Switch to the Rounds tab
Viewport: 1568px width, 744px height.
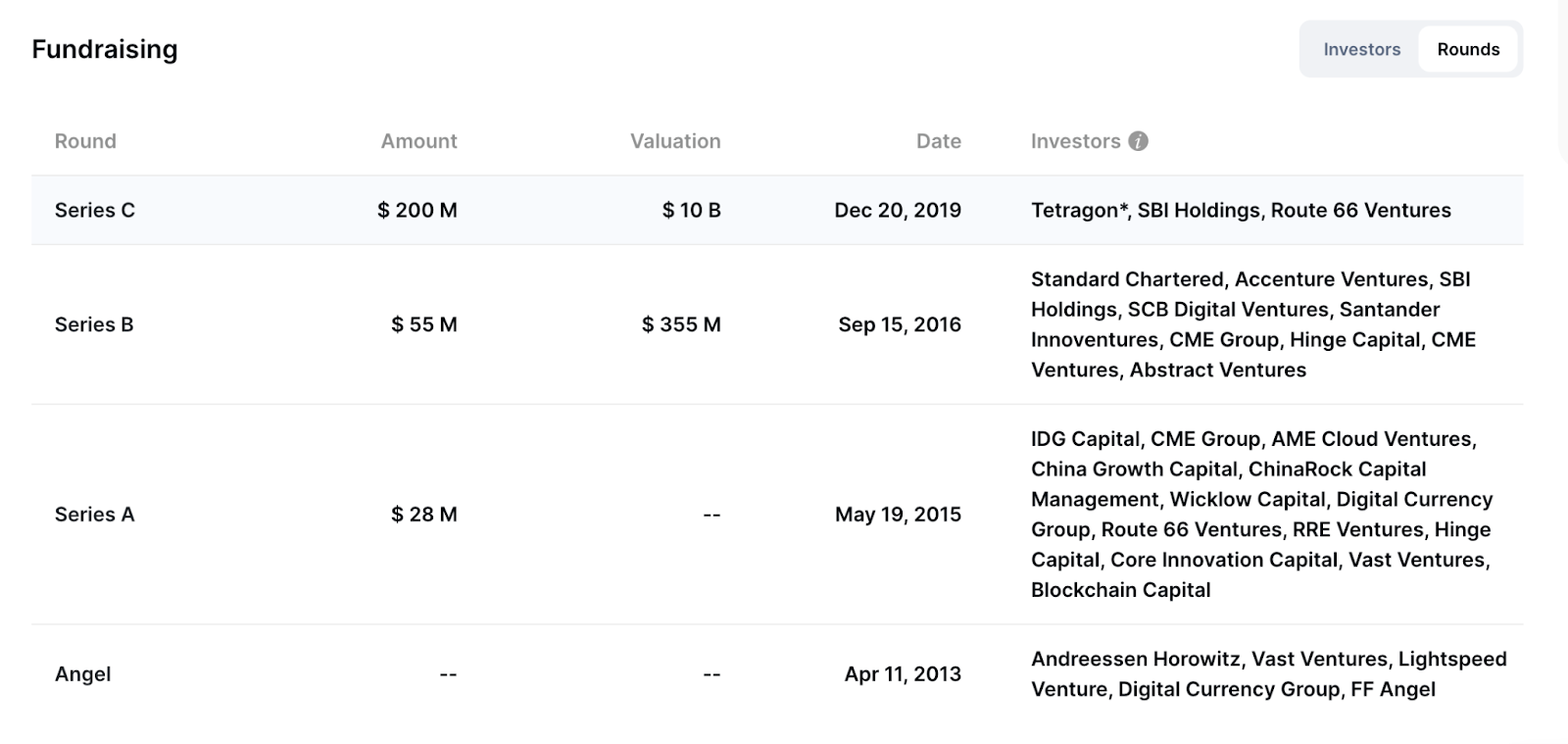[1468, 49]
